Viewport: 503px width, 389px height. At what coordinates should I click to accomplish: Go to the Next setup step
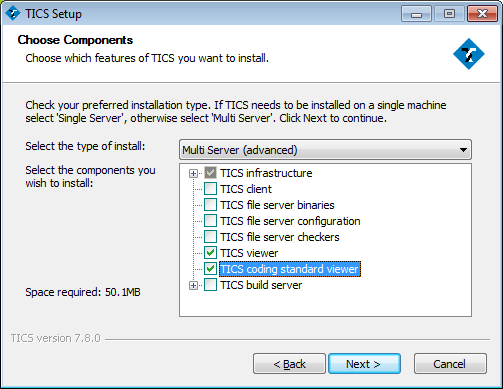[x=364, y=364]
